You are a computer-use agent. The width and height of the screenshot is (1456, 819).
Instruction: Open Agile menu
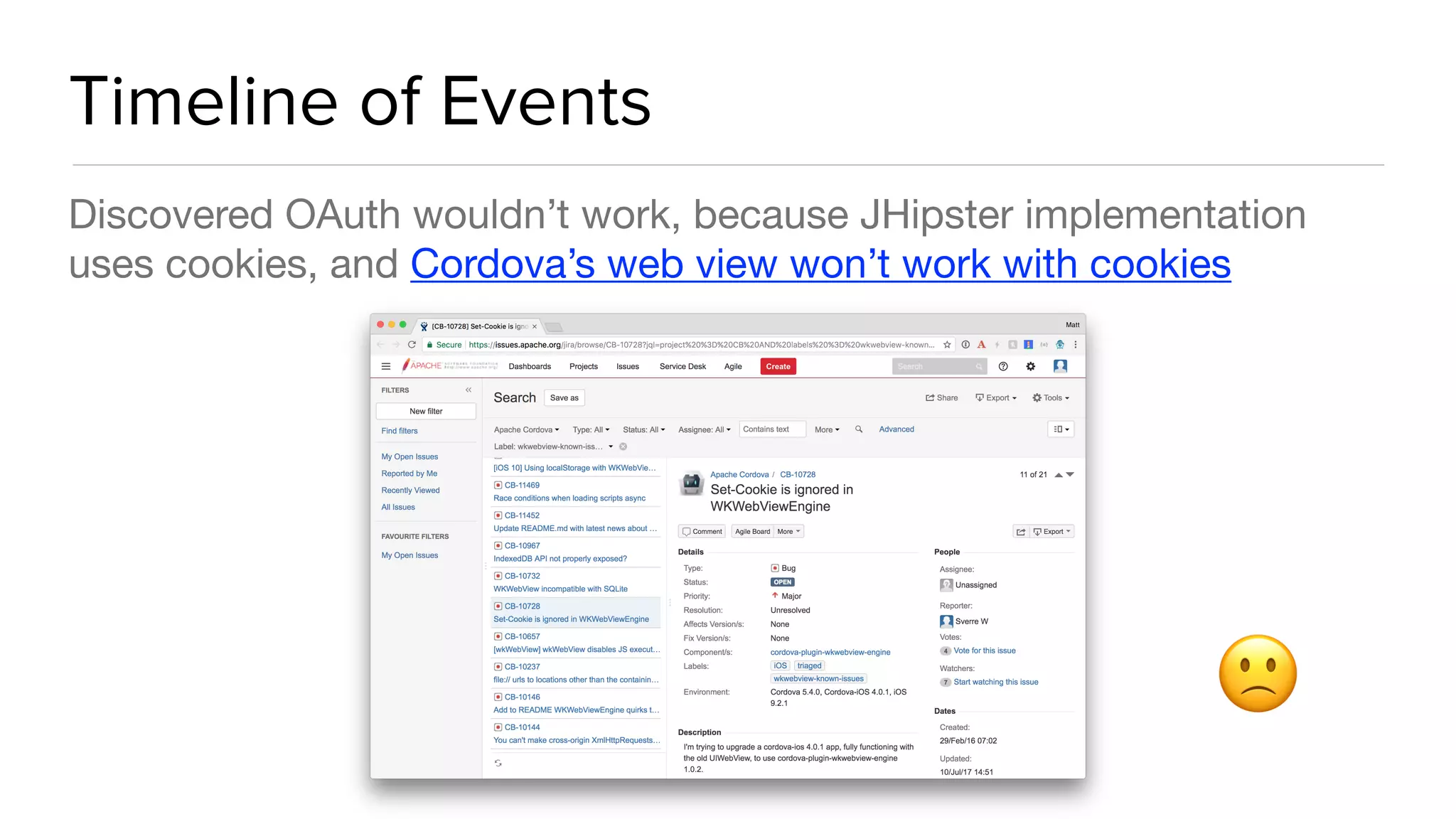pos(733,367)
